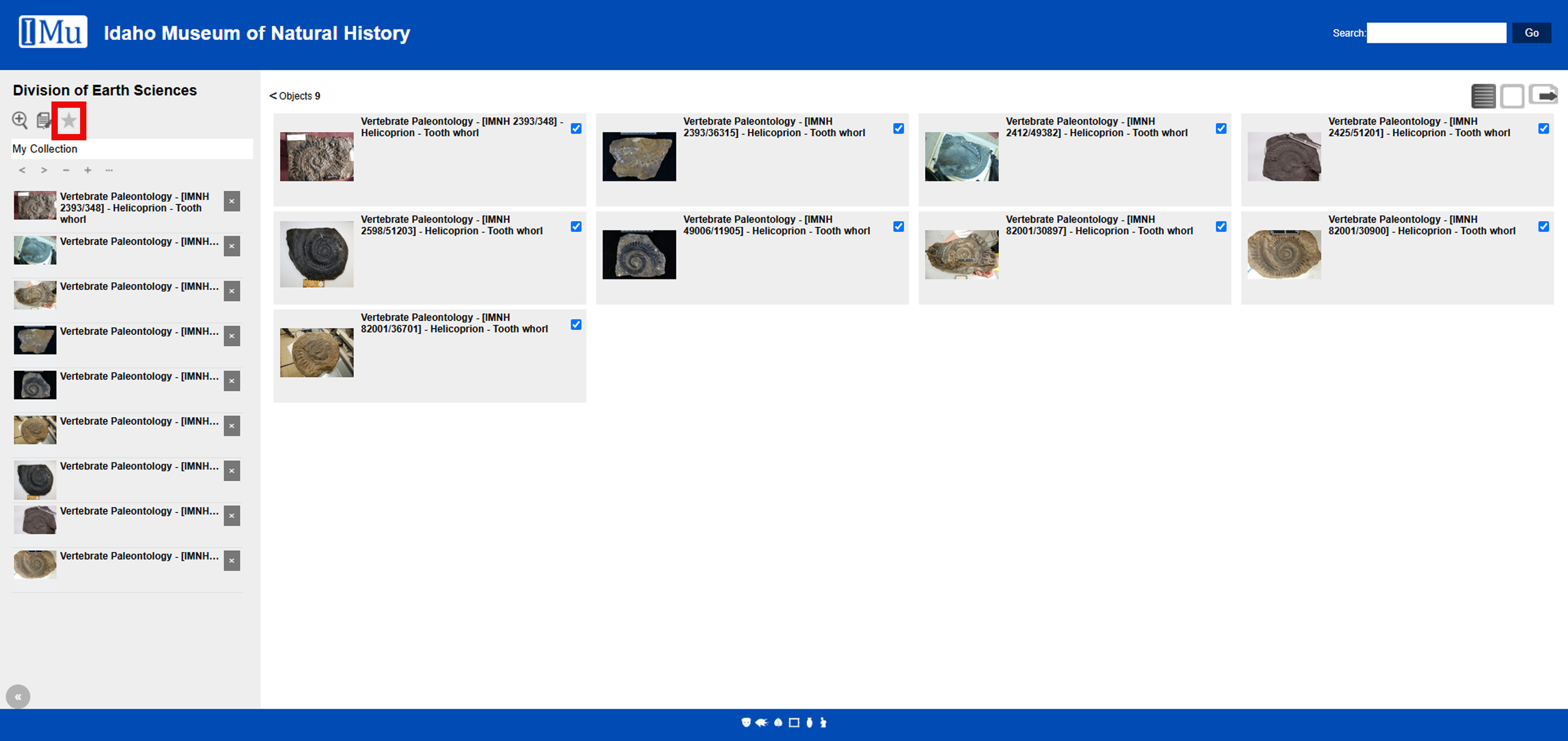This screenshot has height=741, width=1568.
Task: Click inside the Search input field
Action: click(1436, 32)
